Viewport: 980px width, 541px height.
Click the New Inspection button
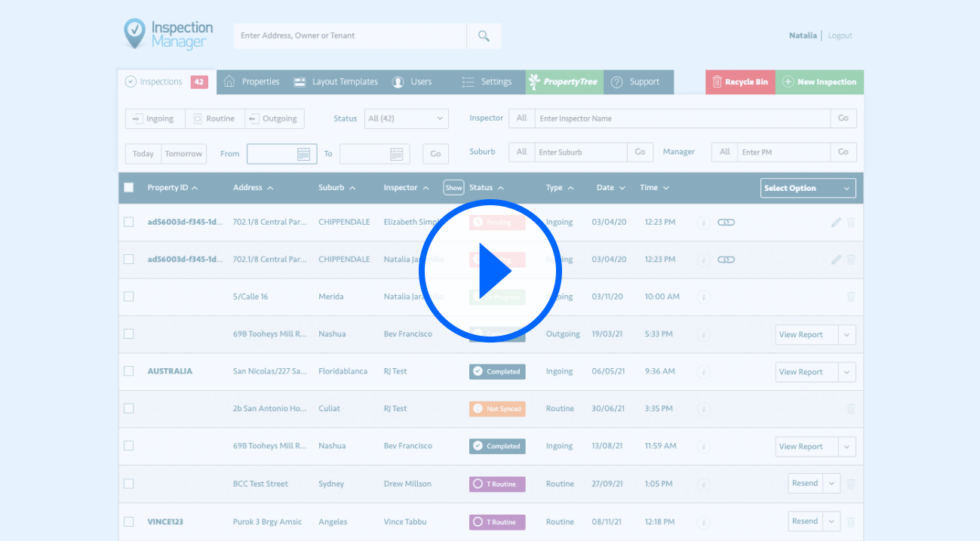819,82
